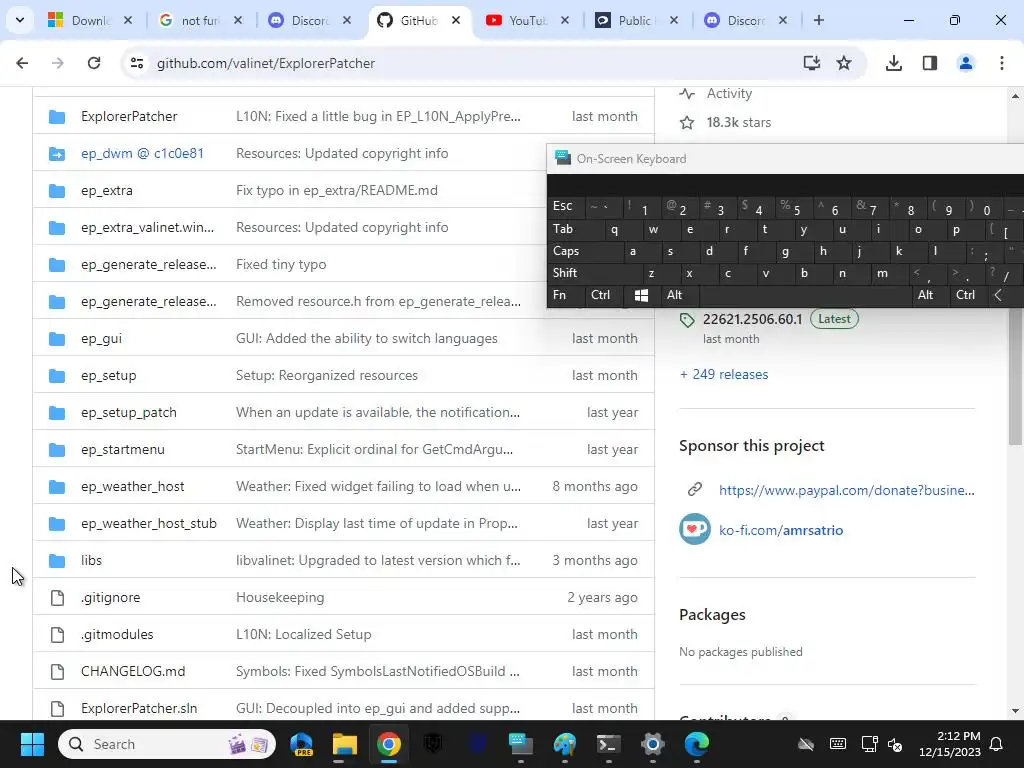The height and width of the screenshot is (768, 1024).
Task: Click the libs folder icon
Action: click(57, 560)
